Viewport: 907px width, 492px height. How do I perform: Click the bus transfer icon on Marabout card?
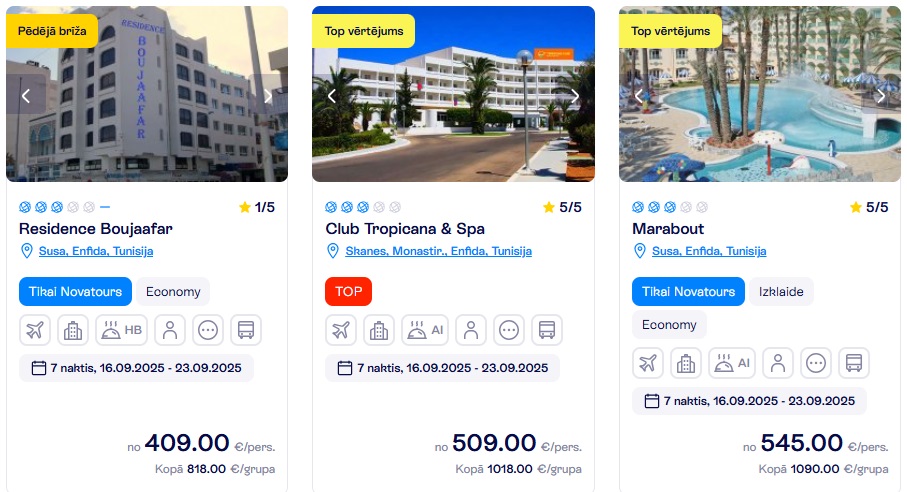tap(854, 363)
